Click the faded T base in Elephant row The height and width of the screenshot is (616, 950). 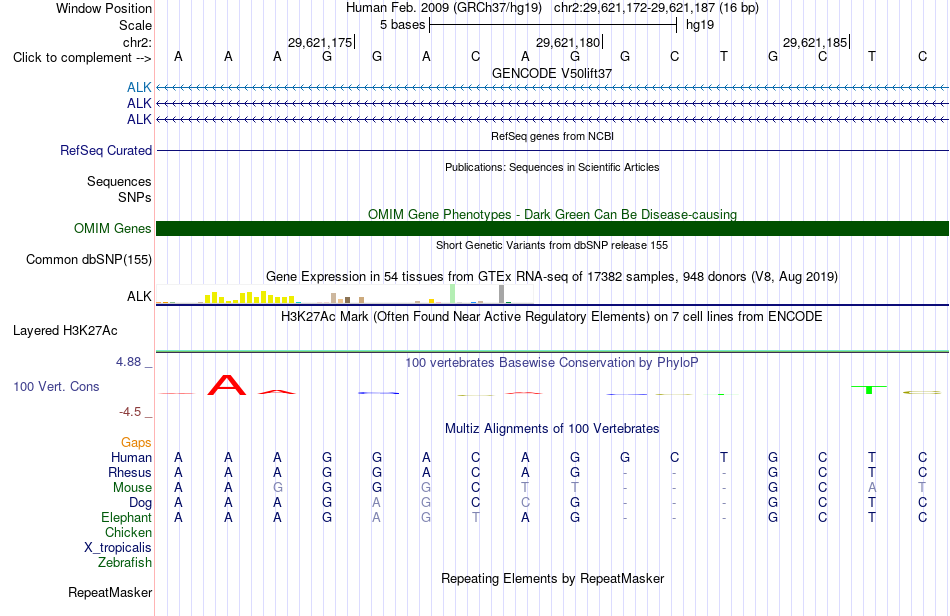click(476, 517)
